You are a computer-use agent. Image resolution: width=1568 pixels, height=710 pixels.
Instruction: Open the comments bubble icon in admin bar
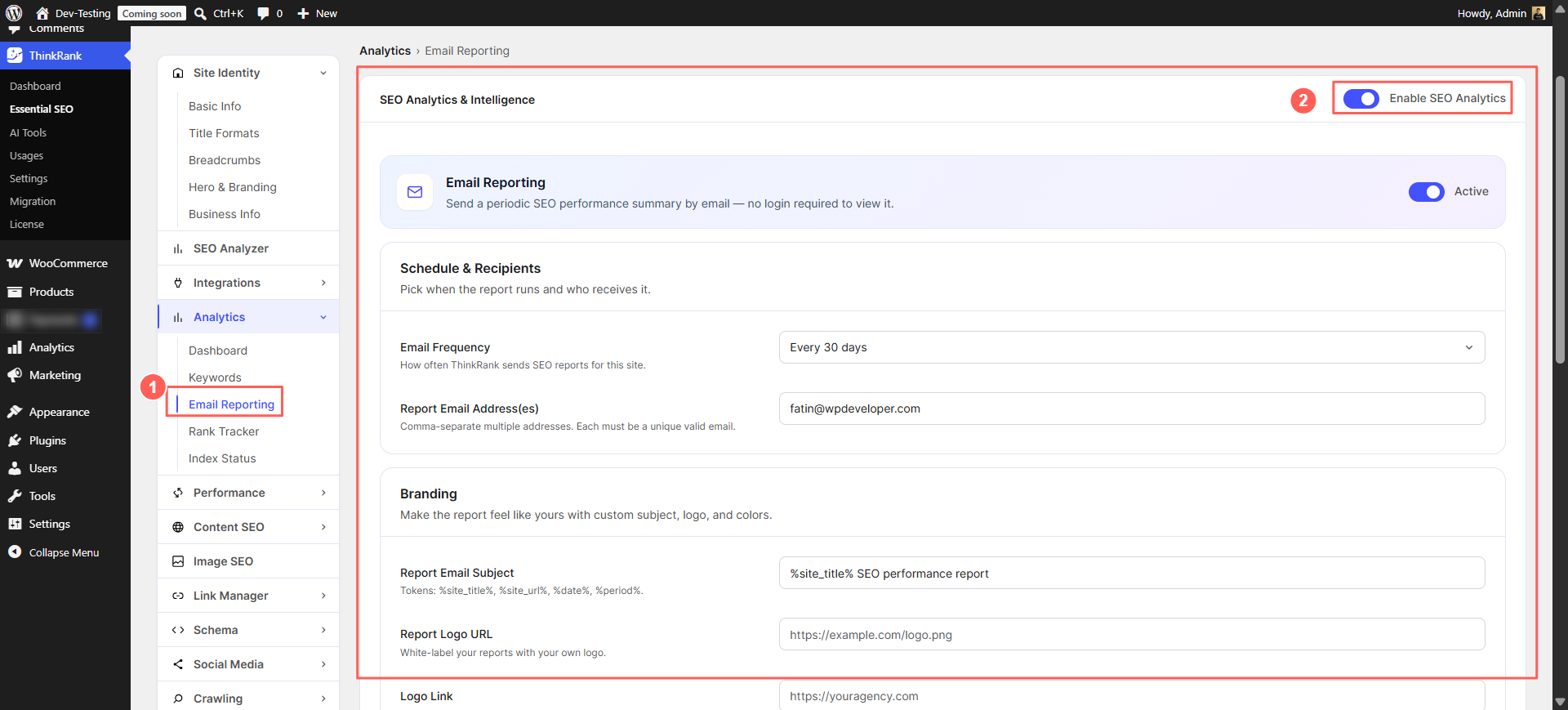tap(263, 13)
